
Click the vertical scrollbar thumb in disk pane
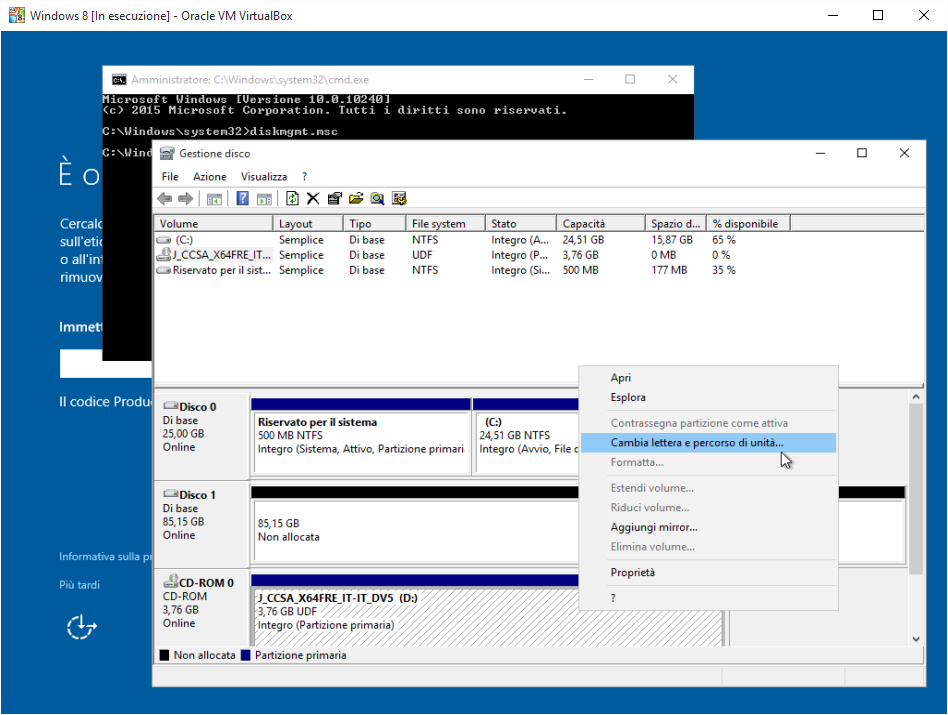click(x=916, y=488)
